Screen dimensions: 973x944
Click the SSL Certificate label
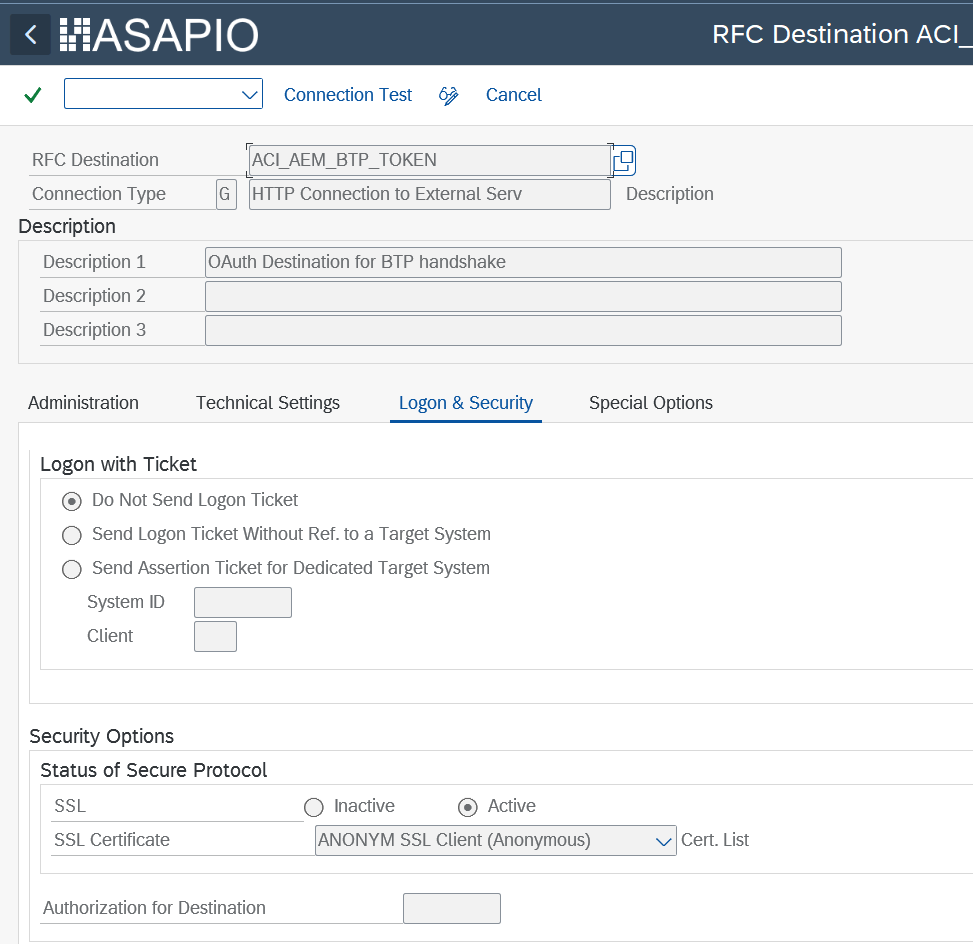112,840
